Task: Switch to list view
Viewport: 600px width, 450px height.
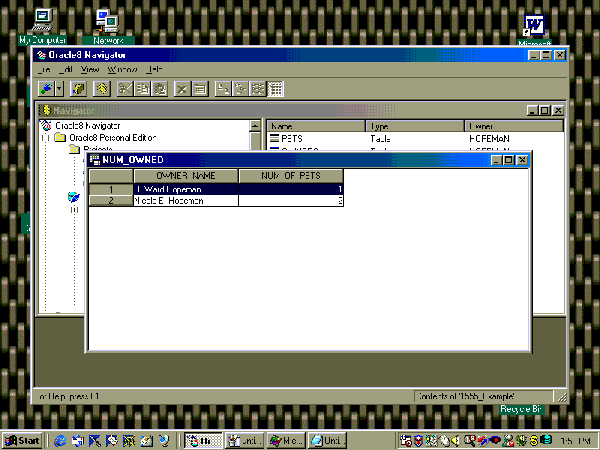Action: point(258,89)
